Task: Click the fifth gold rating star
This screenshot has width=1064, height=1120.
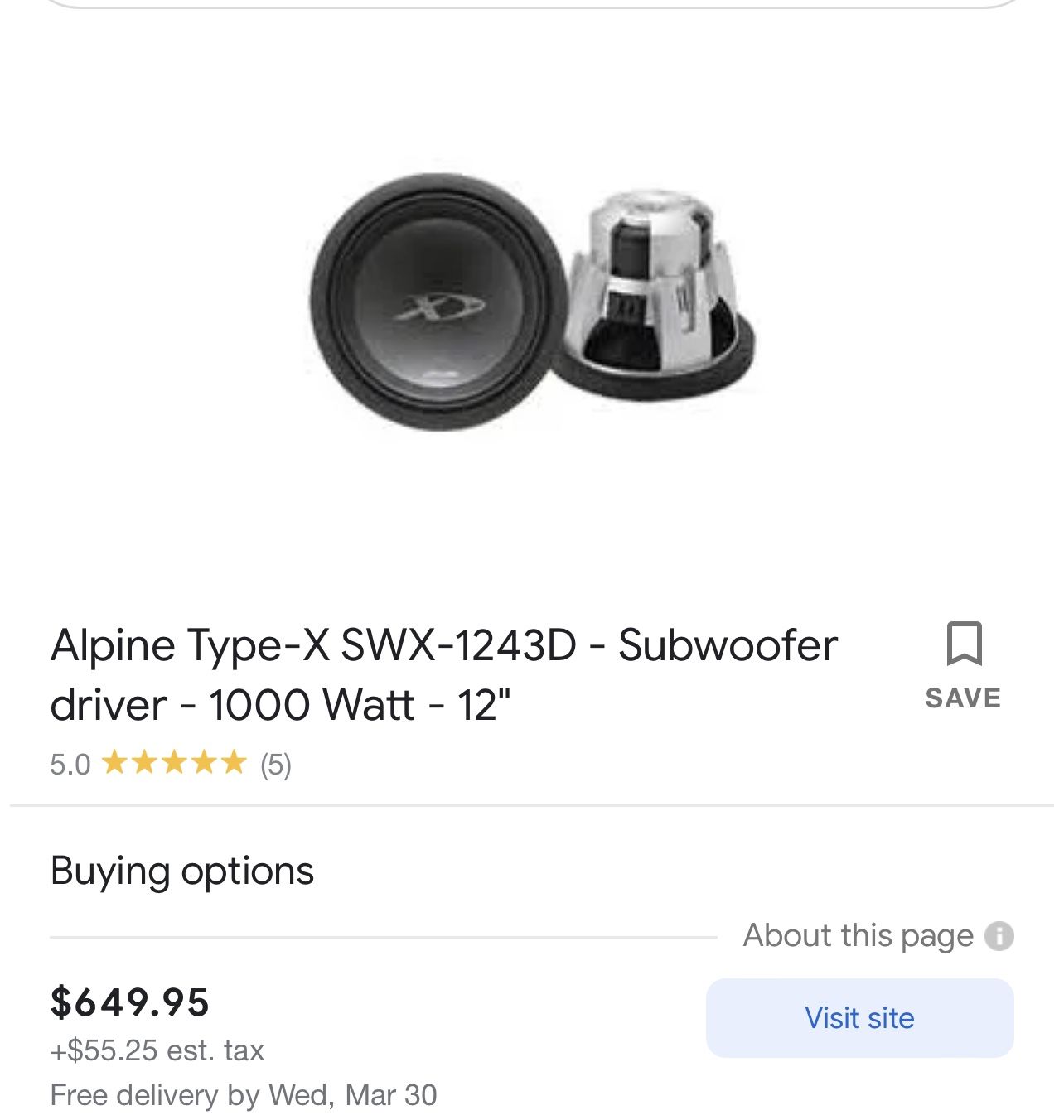Action: click(234, 762)
